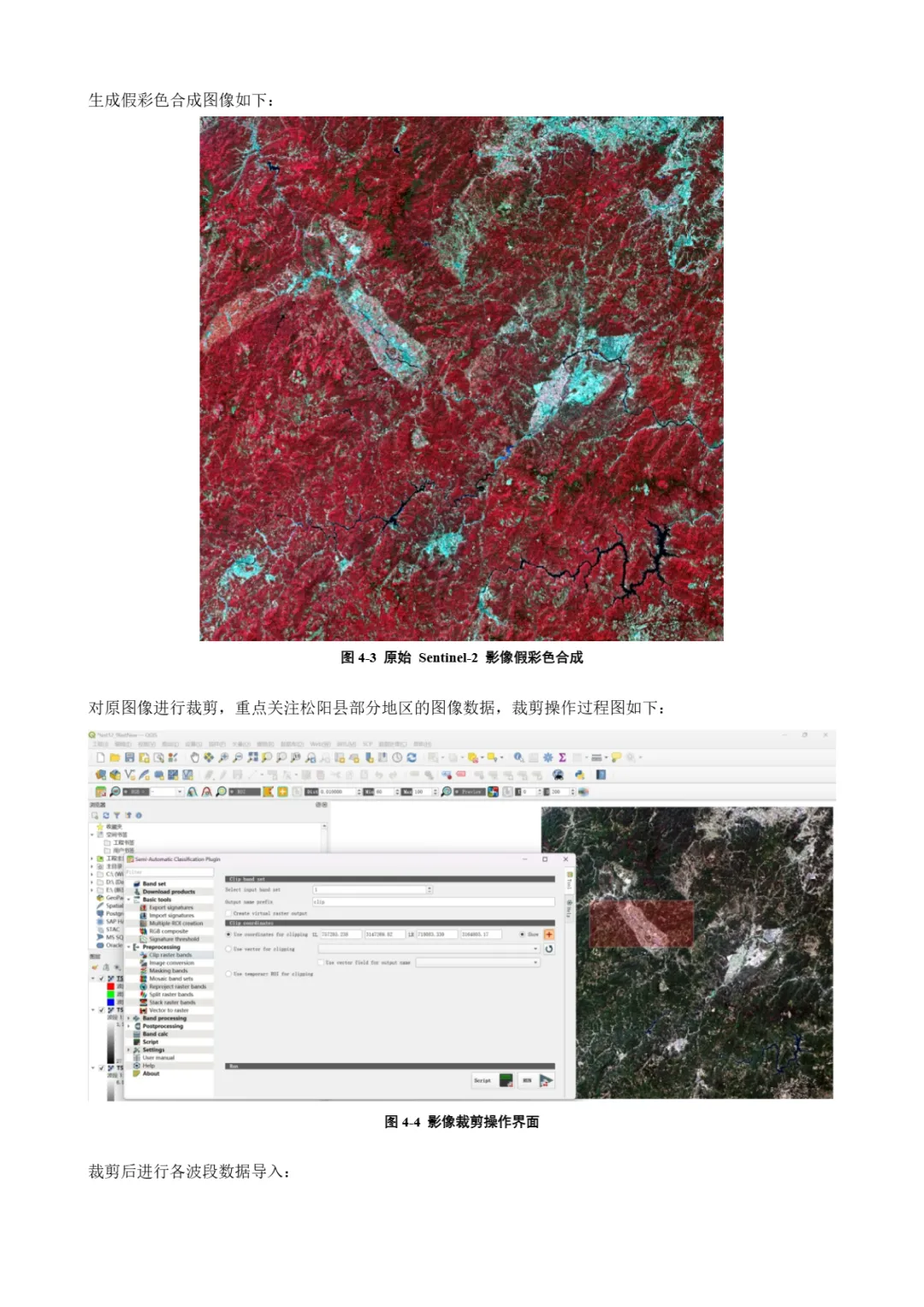The height and width of the screenshot is (1307, 924).
Task: Click the New Project icon in QGIS toolbar
Action: coord(100,757)
